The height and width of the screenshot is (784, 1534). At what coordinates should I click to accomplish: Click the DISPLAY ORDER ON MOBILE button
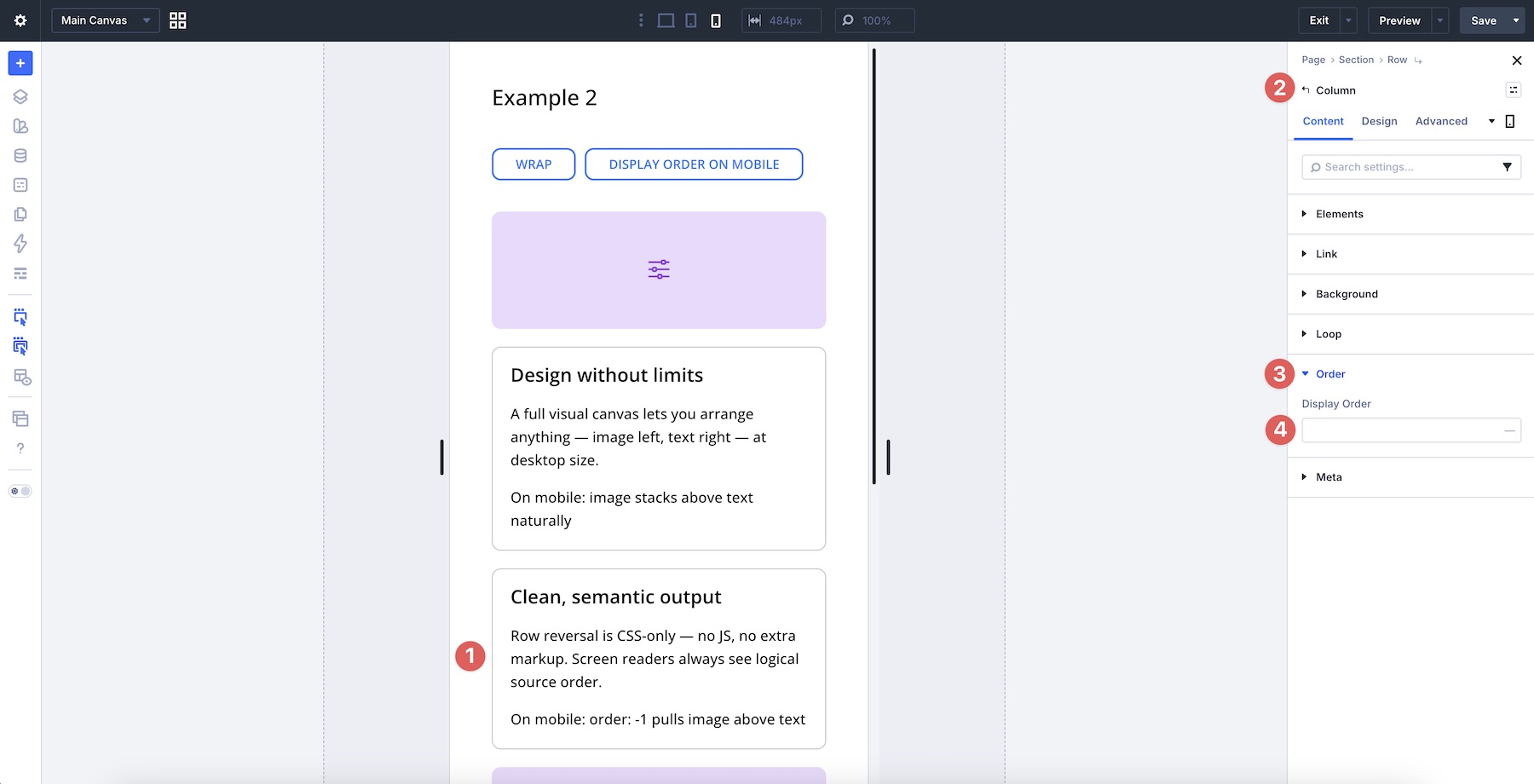pos(694,164)
